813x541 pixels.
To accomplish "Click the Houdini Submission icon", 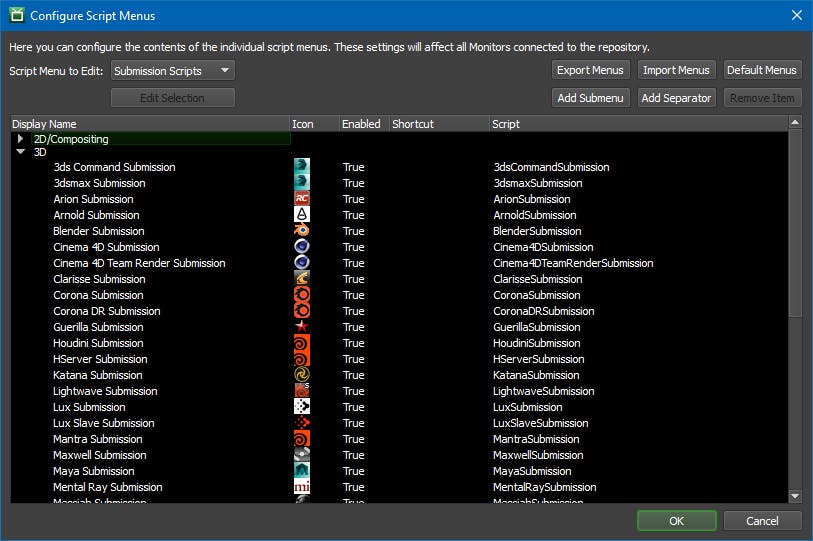I will coord(302,343).
